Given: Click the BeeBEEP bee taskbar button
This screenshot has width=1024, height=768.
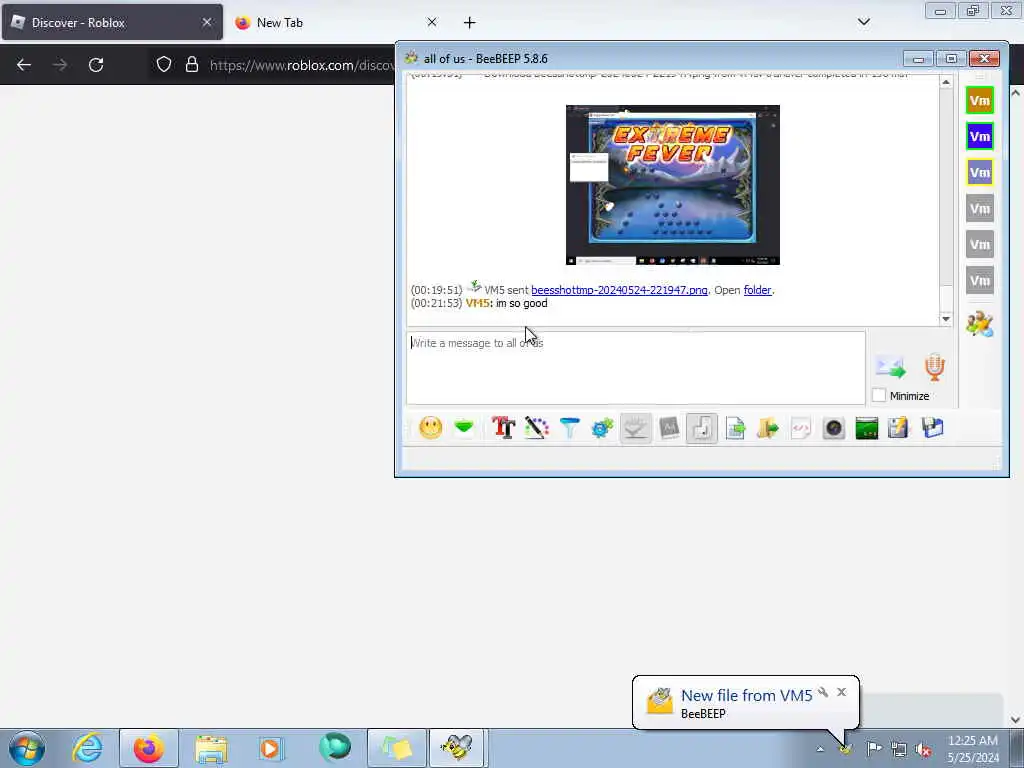Looking at the screenshot, I should (x=456, y=748).
